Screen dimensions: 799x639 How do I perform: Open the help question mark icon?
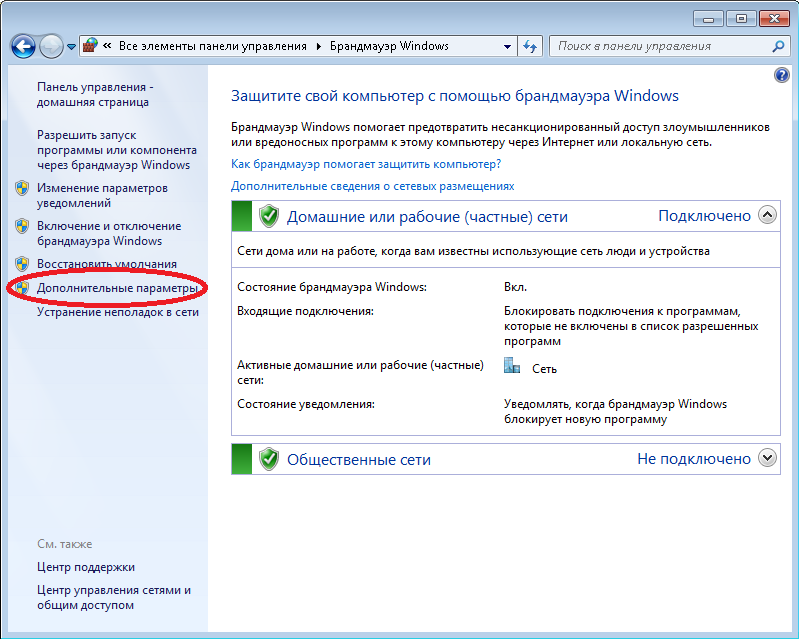pyautogui.click(x=781, y=75)
